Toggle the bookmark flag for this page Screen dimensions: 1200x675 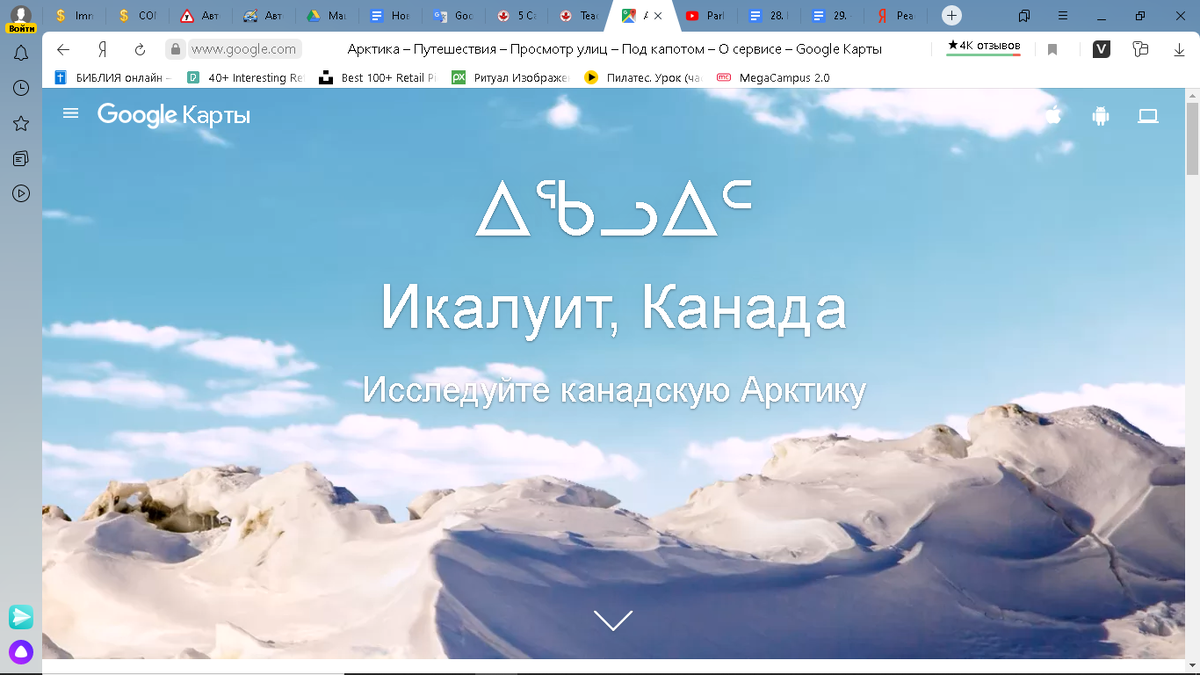click(x=1053, y=48)
